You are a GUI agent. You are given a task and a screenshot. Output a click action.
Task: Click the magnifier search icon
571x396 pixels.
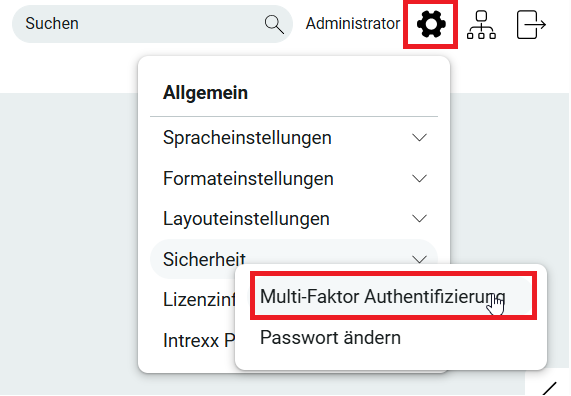pyautogui.click(x=274, y=24)
